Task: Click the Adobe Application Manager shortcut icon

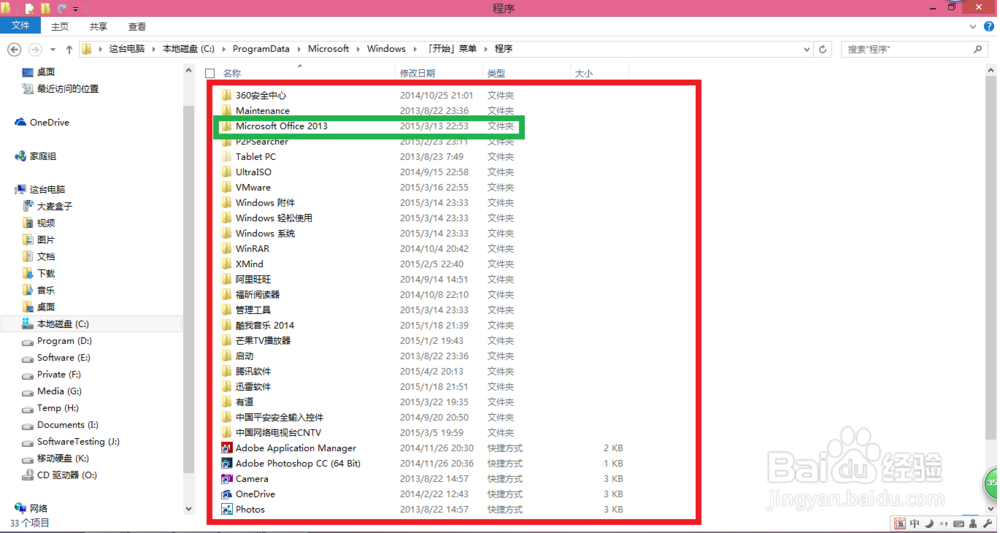Action: 226,448
